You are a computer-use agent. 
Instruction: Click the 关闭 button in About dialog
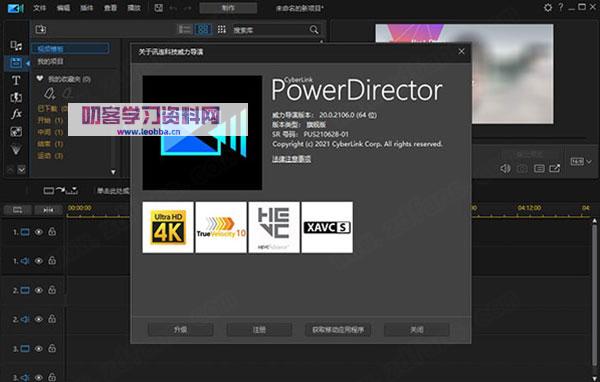[417, 330]
